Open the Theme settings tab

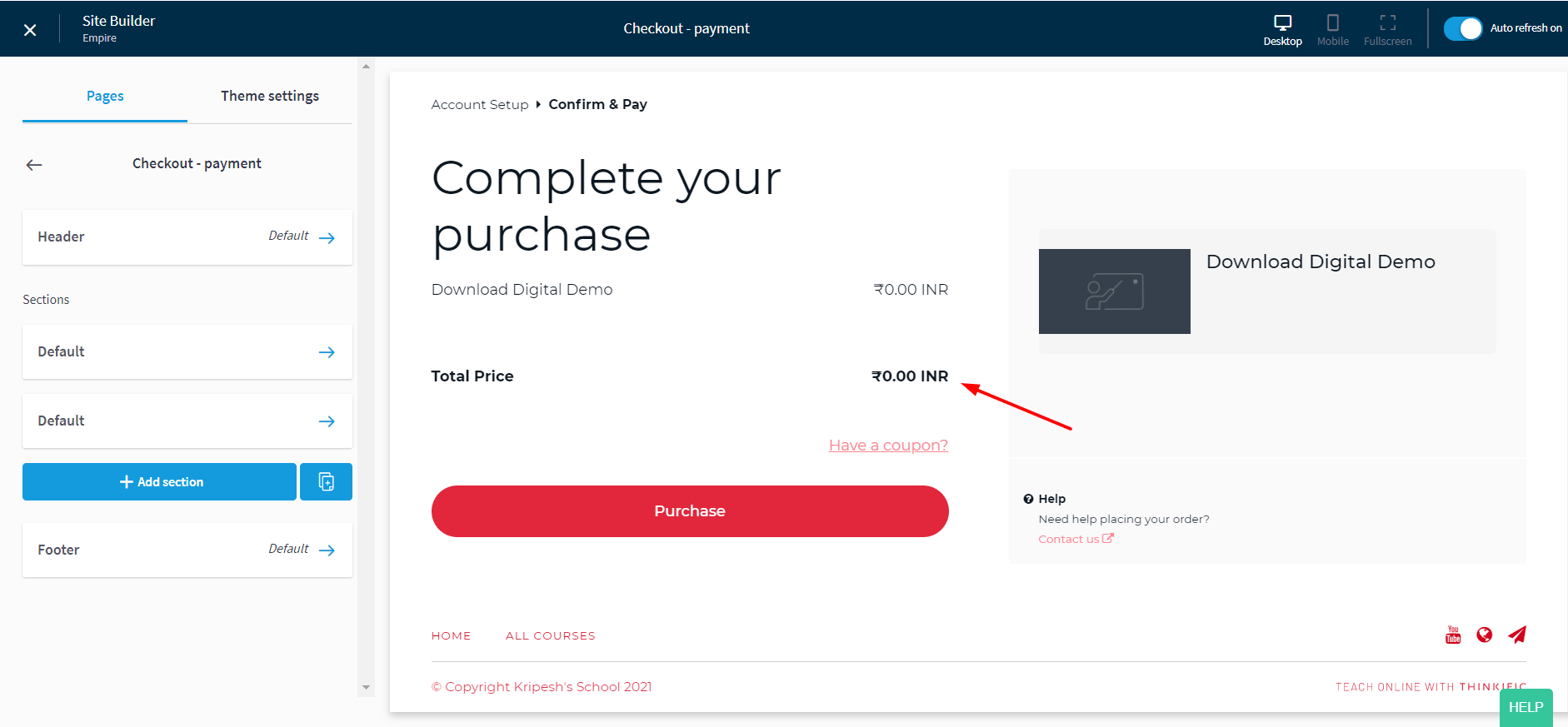269,97
